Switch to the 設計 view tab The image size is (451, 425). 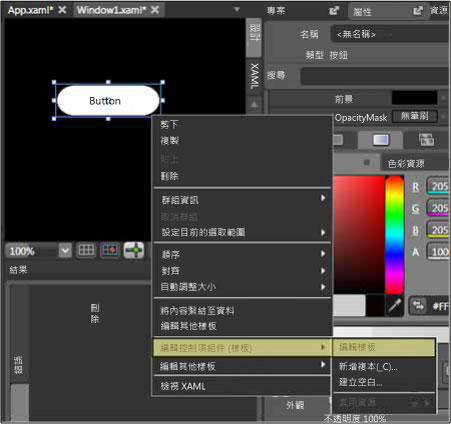[254, 37]
